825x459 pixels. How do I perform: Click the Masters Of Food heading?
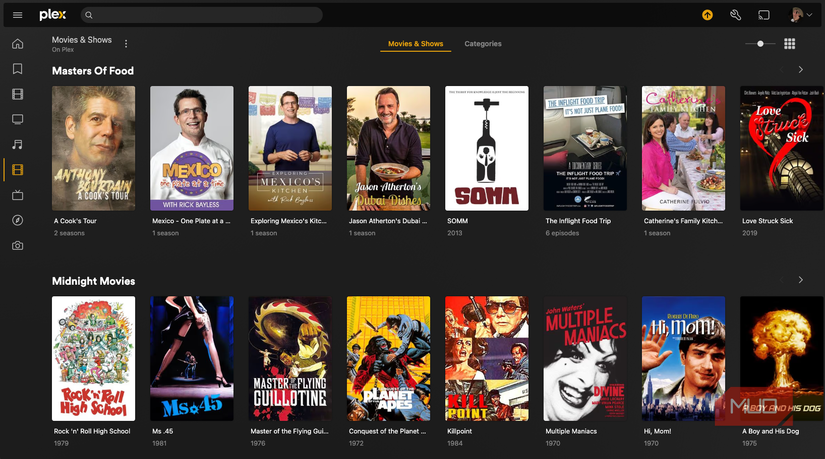click(93, 71)
